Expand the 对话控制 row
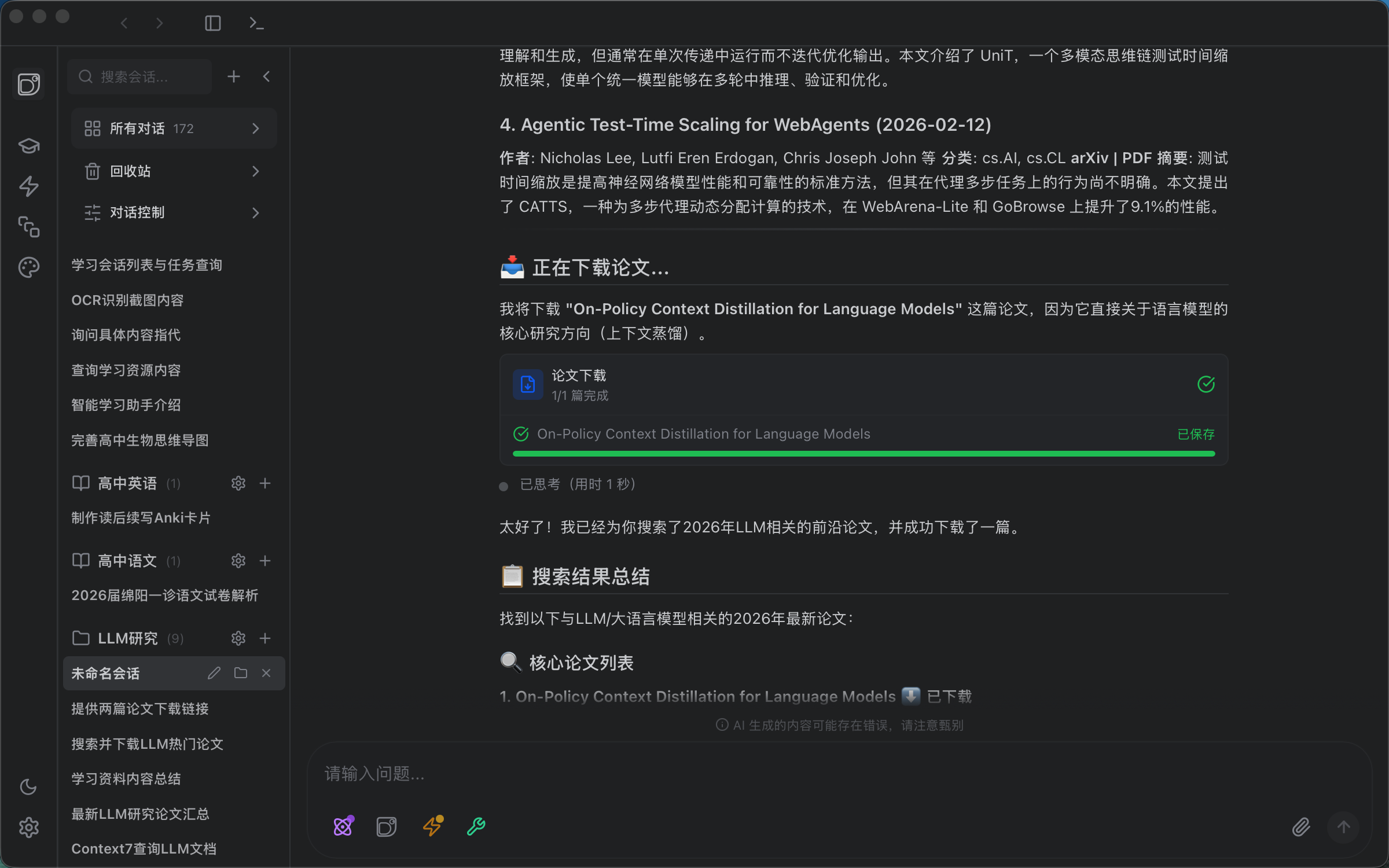 [174, 213]
